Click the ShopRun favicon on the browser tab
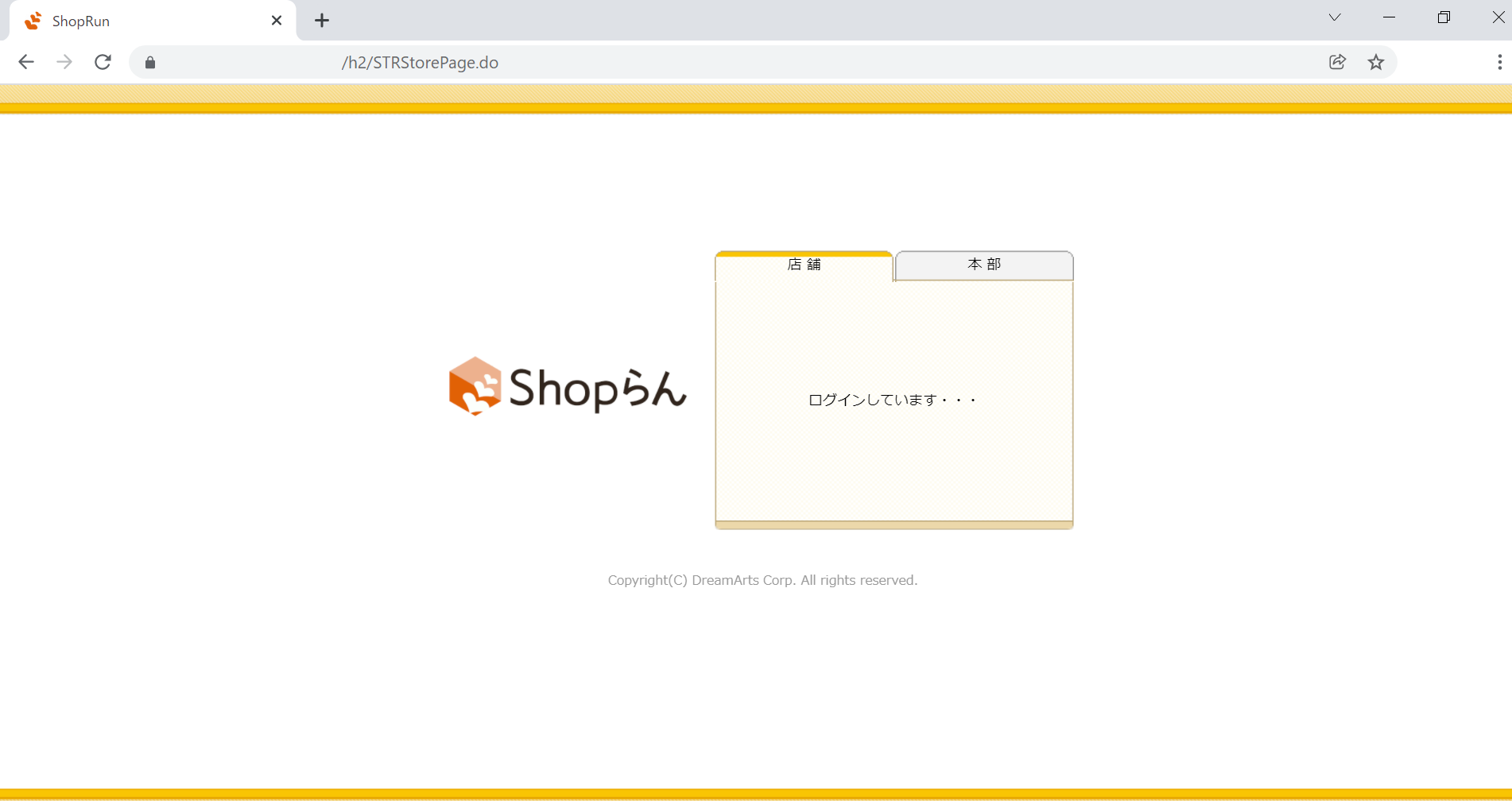The width and height of the screenshot is (1512, 801). (33, 20)
